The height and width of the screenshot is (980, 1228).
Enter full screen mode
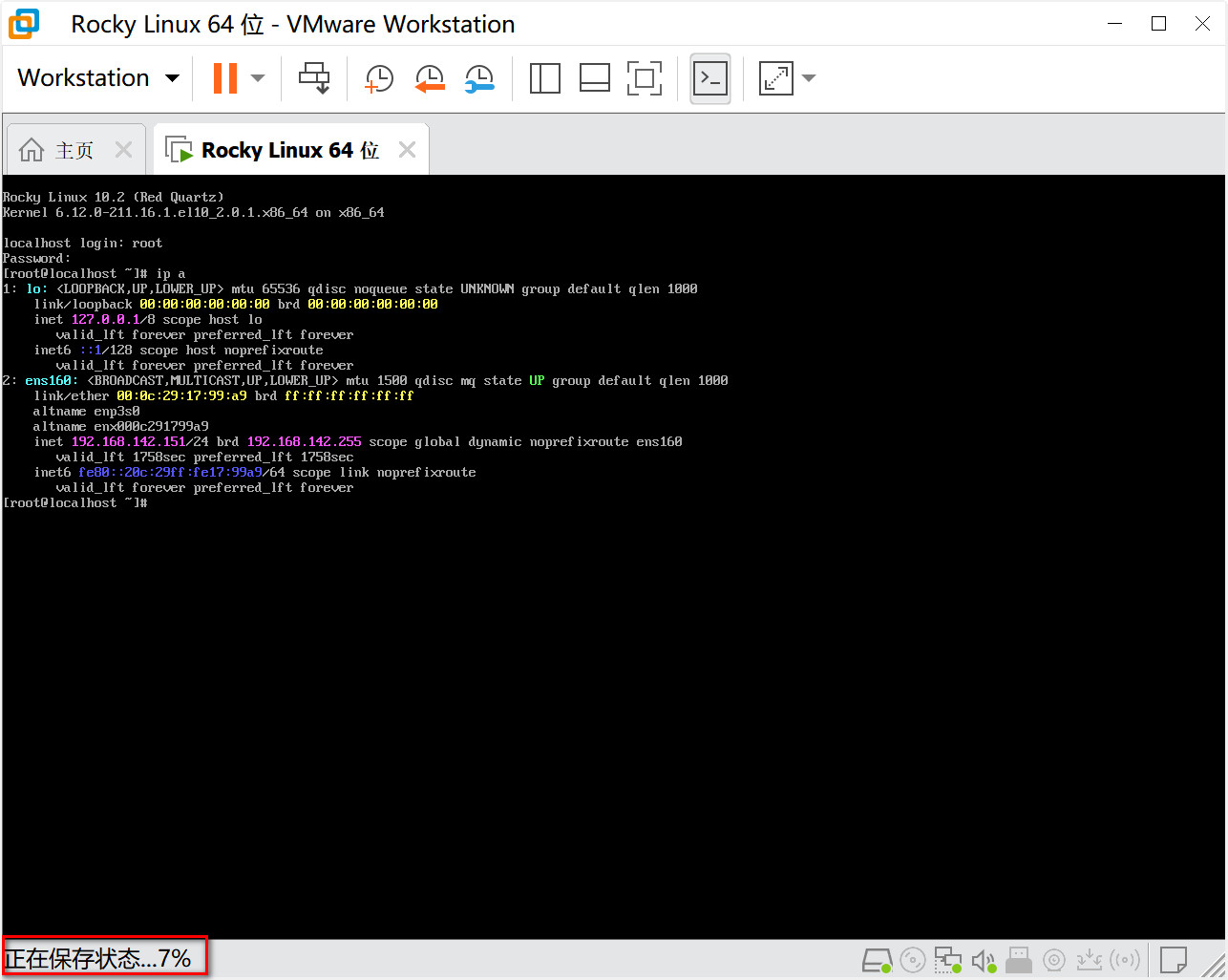[x=645, y=78]
